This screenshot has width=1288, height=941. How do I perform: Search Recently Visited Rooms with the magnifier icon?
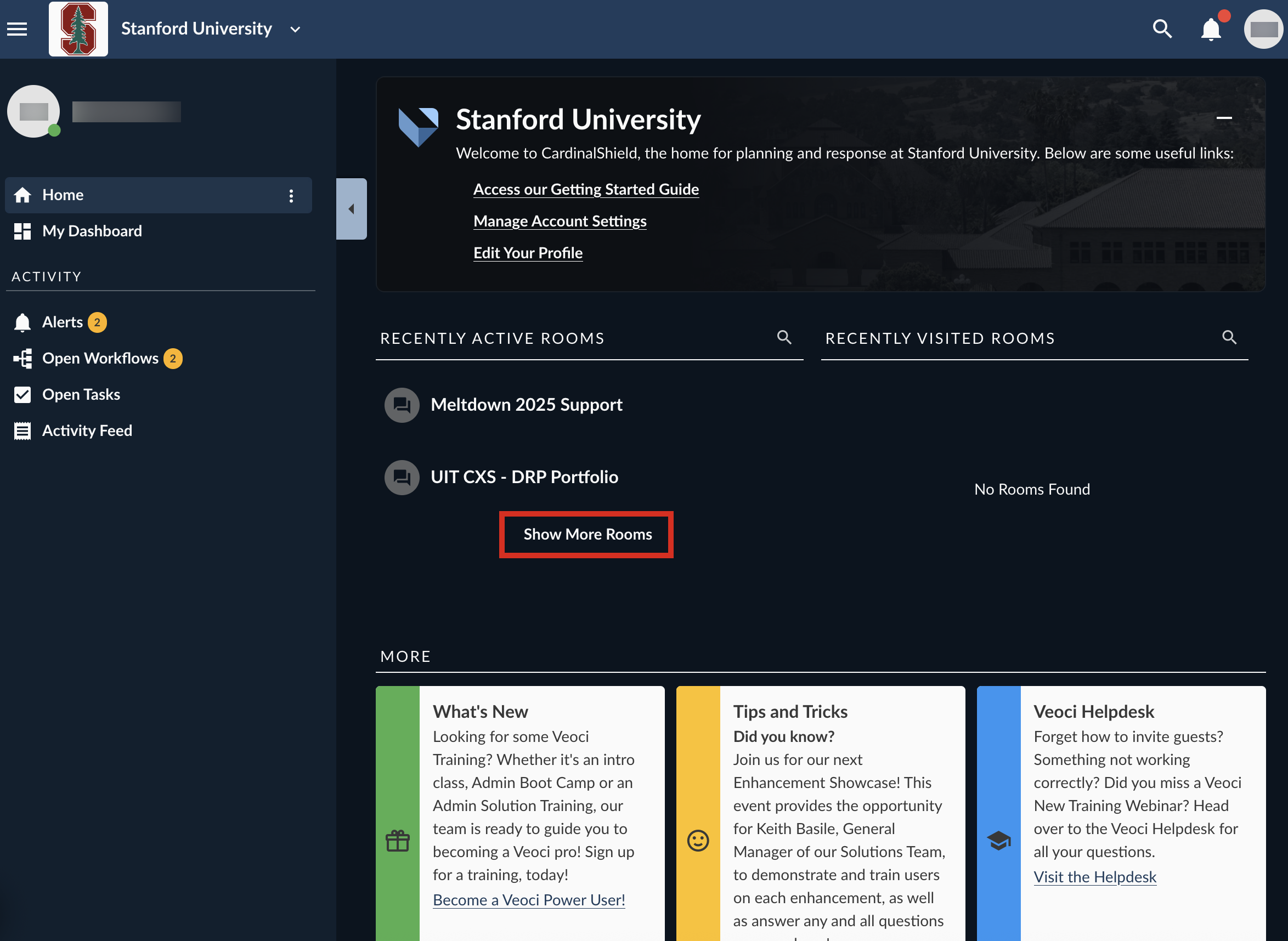click(x=1229, y=337)
